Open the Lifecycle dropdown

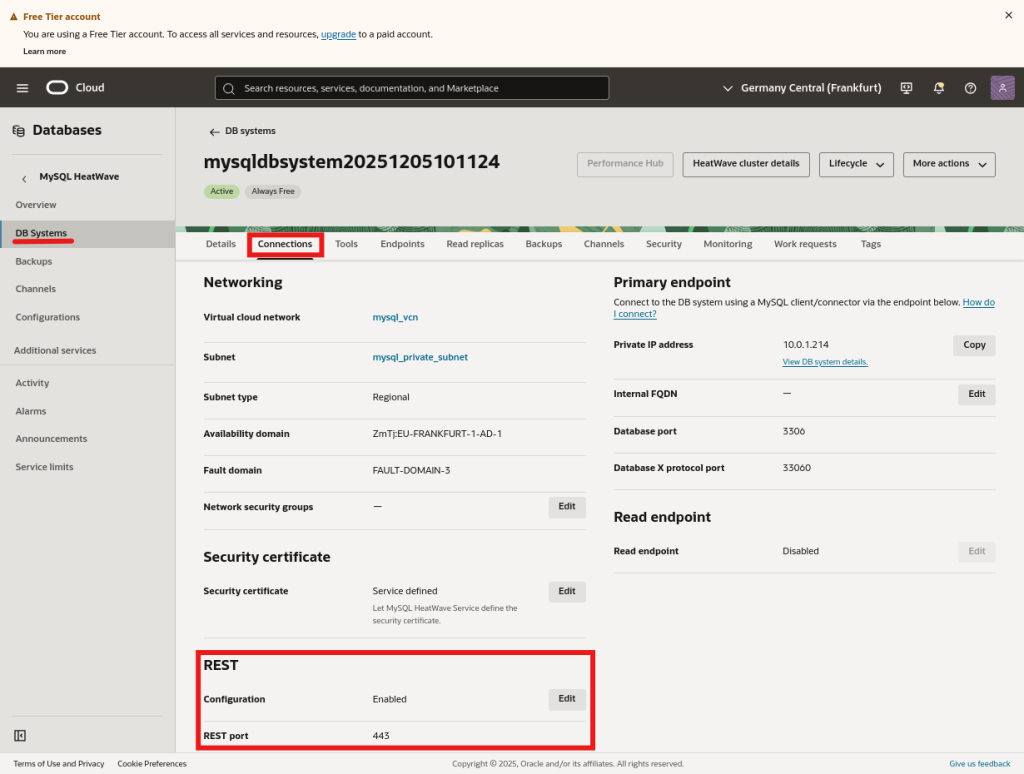click(855, 164)
